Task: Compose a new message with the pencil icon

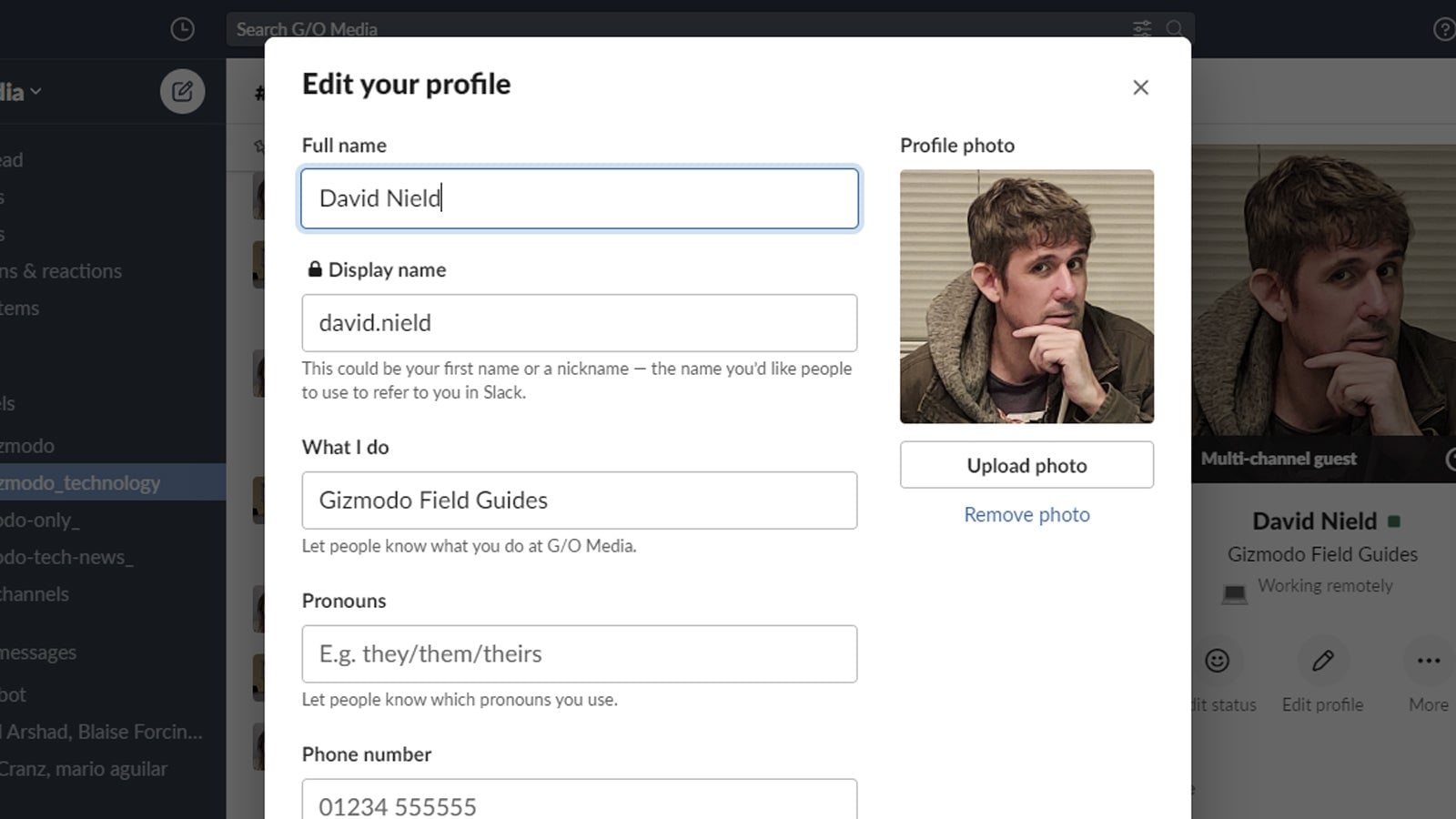Action: (183, 91)
